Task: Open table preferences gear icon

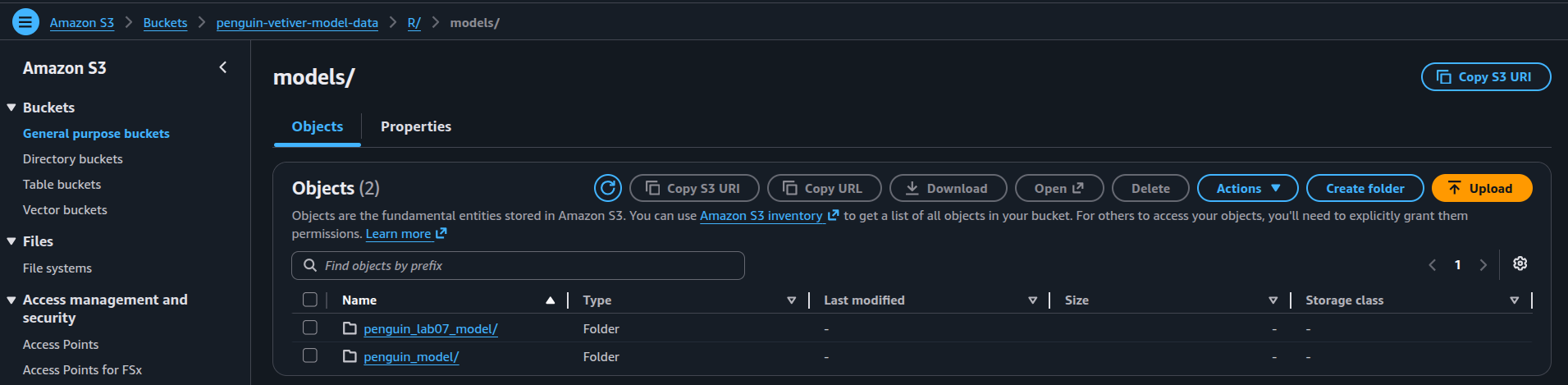Action: tap(1520, 264)
